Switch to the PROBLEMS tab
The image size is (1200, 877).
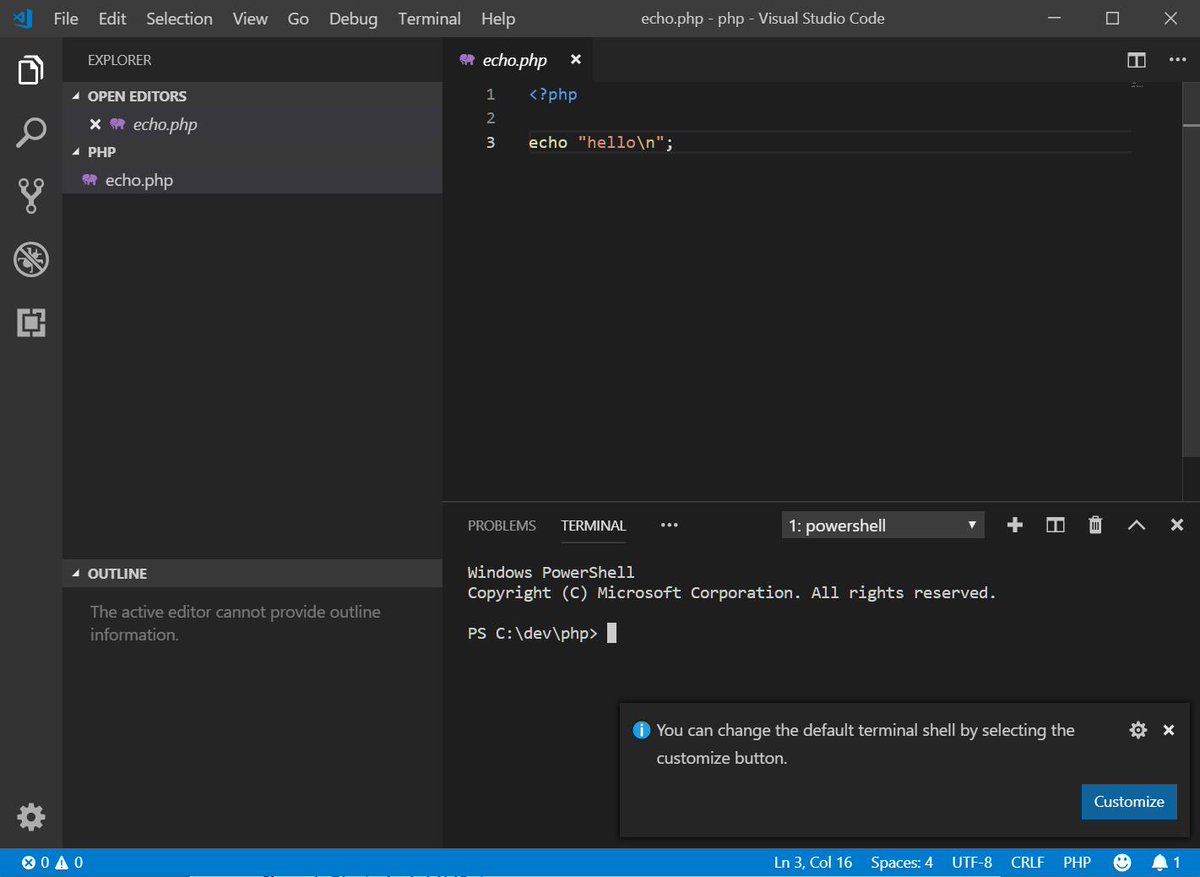pos(501,525)
